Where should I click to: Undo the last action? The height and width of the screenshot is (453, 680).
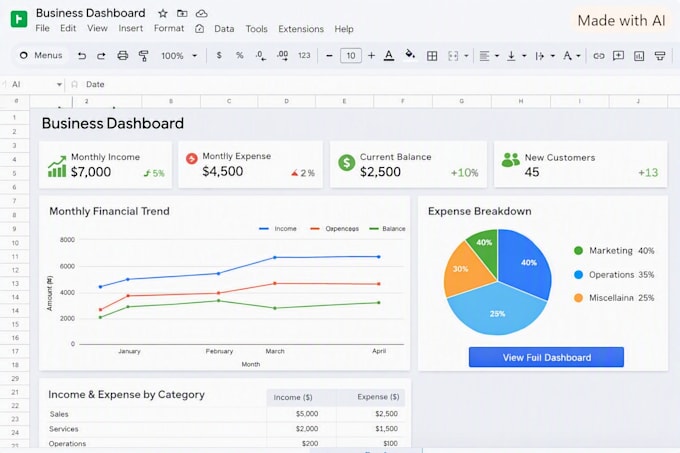[82, 55]
